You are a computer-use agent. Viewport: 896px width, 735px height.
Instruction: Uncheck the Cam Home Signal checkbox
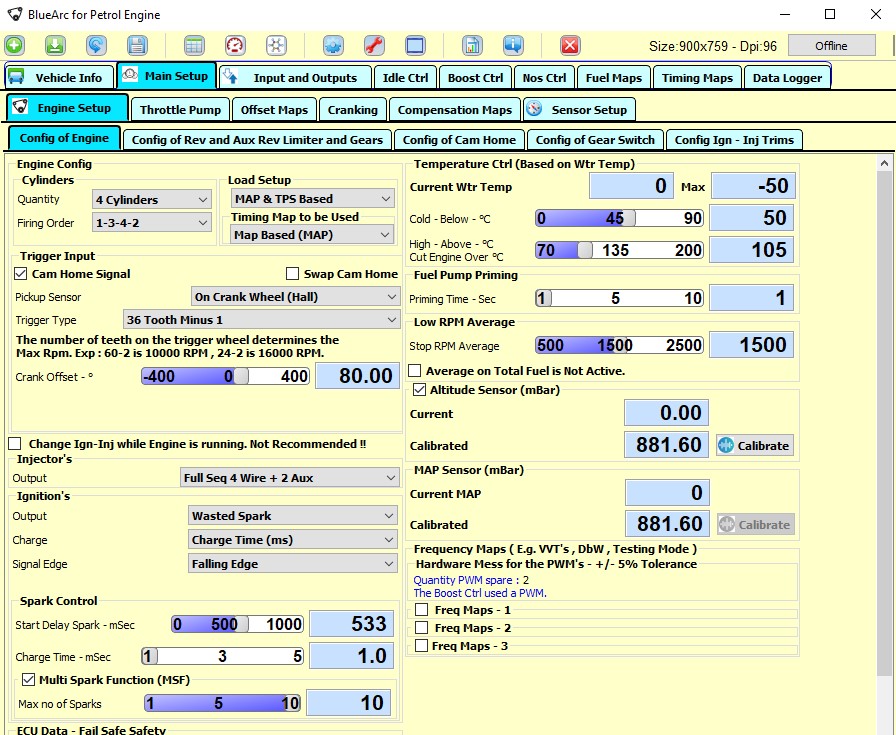[x=22, y=274]
